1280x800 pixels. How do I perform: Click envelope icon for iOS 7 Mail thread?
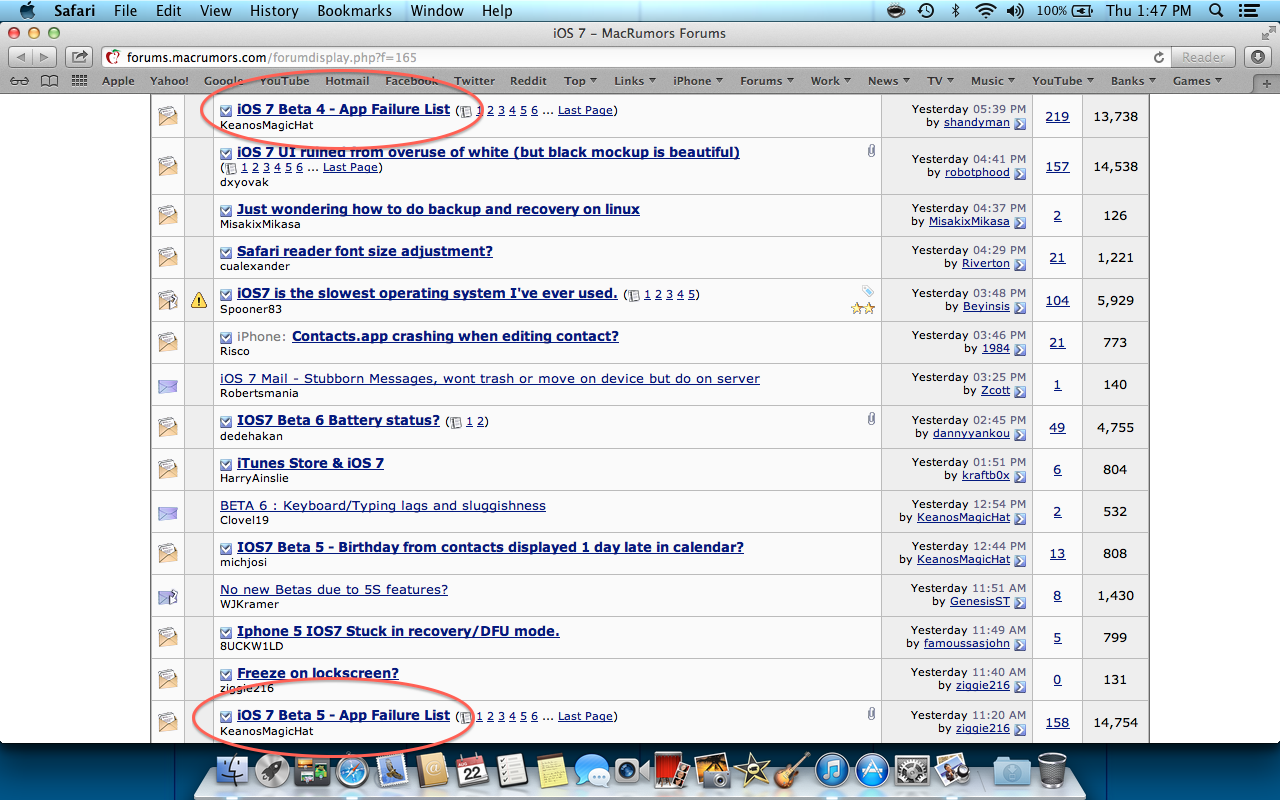tap(167, 385)
